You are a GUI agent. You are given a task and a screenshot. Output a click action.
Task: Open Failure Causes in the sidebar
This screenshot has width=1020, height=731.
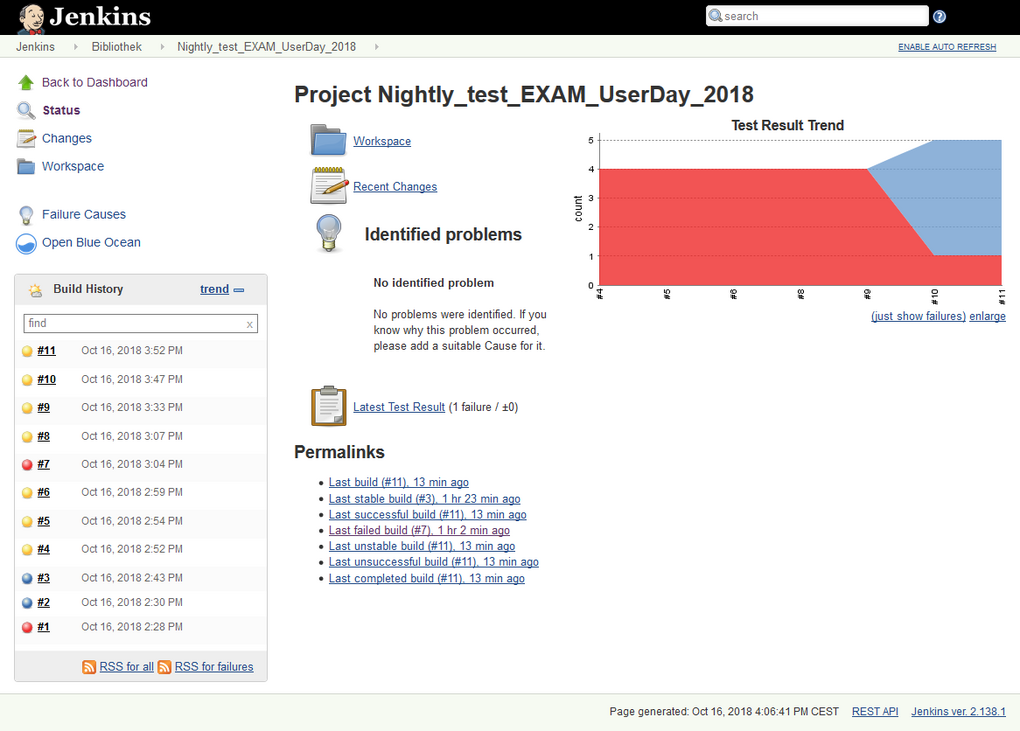[84, 215]
